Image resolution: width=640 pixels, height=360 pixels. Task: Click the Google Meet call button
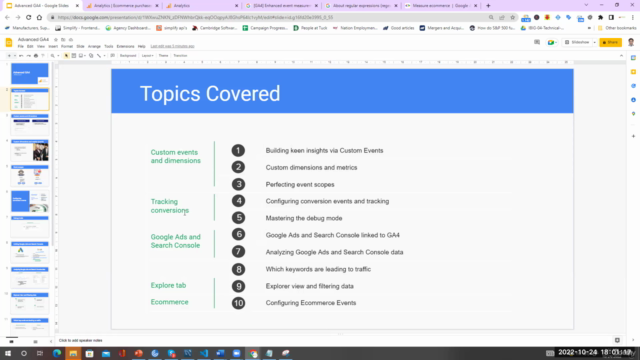point(551,42)
